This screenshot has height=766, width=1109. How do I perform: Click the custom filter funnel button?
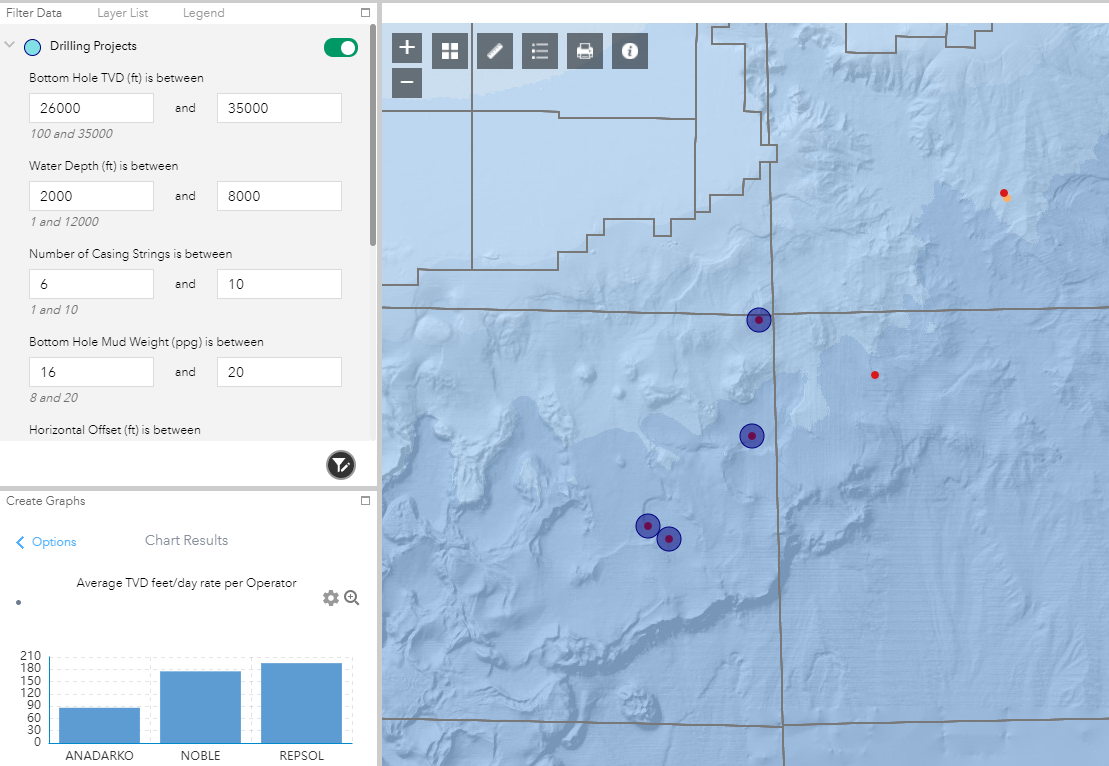point(341,464)
